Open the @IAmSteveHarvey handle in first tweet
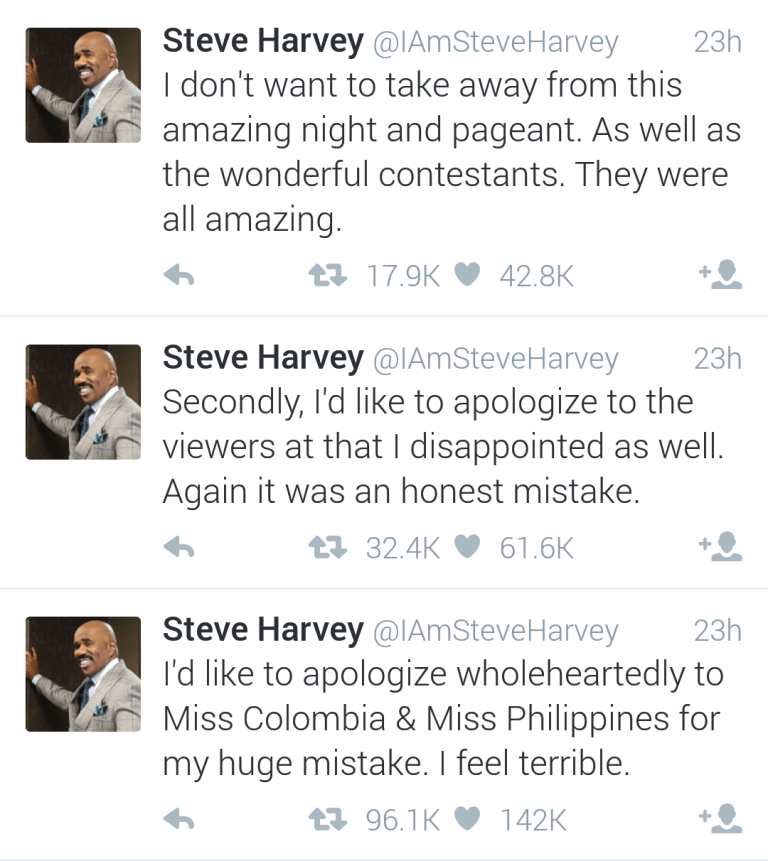 [x=495, y=42]
